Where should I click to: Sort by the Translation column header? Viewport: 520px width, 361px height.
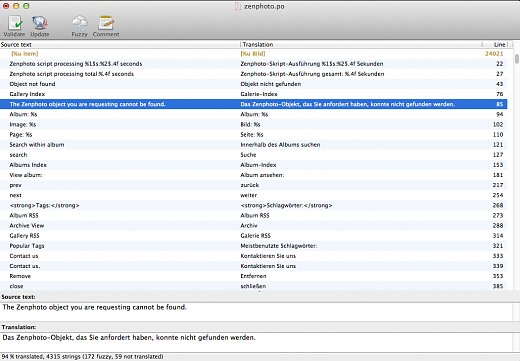tap(361, 44)
